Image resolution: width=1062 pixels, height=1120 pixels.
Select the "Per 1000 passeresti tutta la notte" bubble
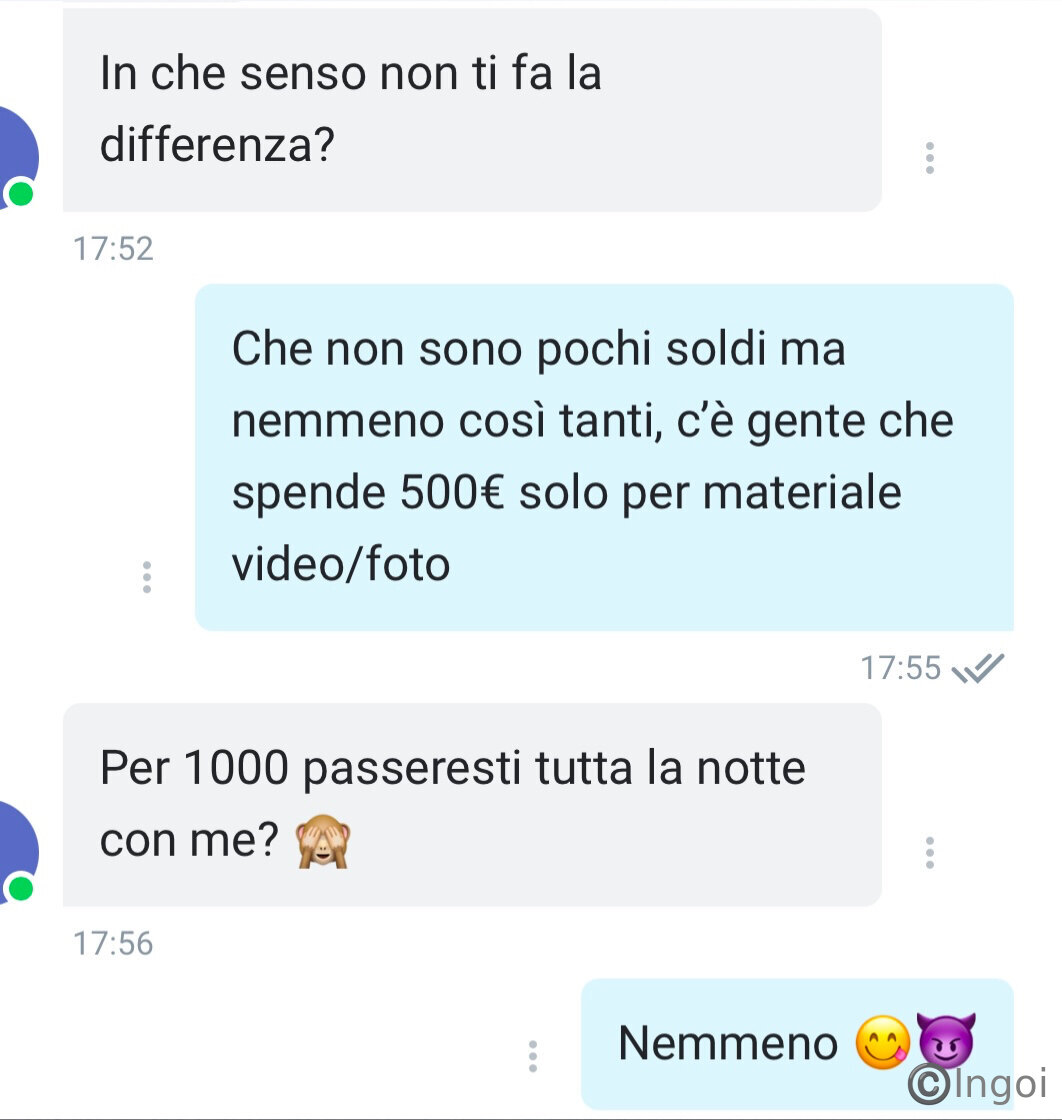tap(472, 805)
